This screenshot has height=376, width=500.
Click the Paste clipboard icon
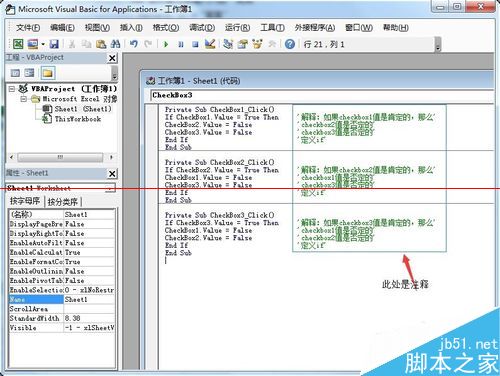pos(101,44)
